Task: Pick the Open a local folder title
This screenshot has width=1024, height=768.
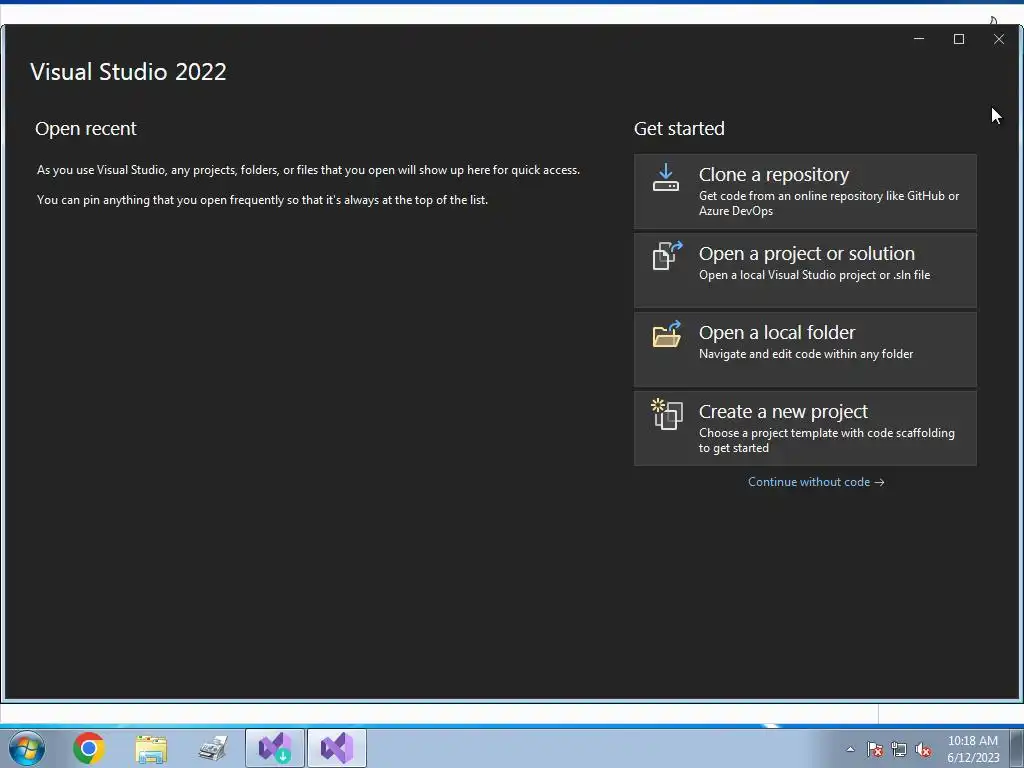Action: [x=776, y=332]
